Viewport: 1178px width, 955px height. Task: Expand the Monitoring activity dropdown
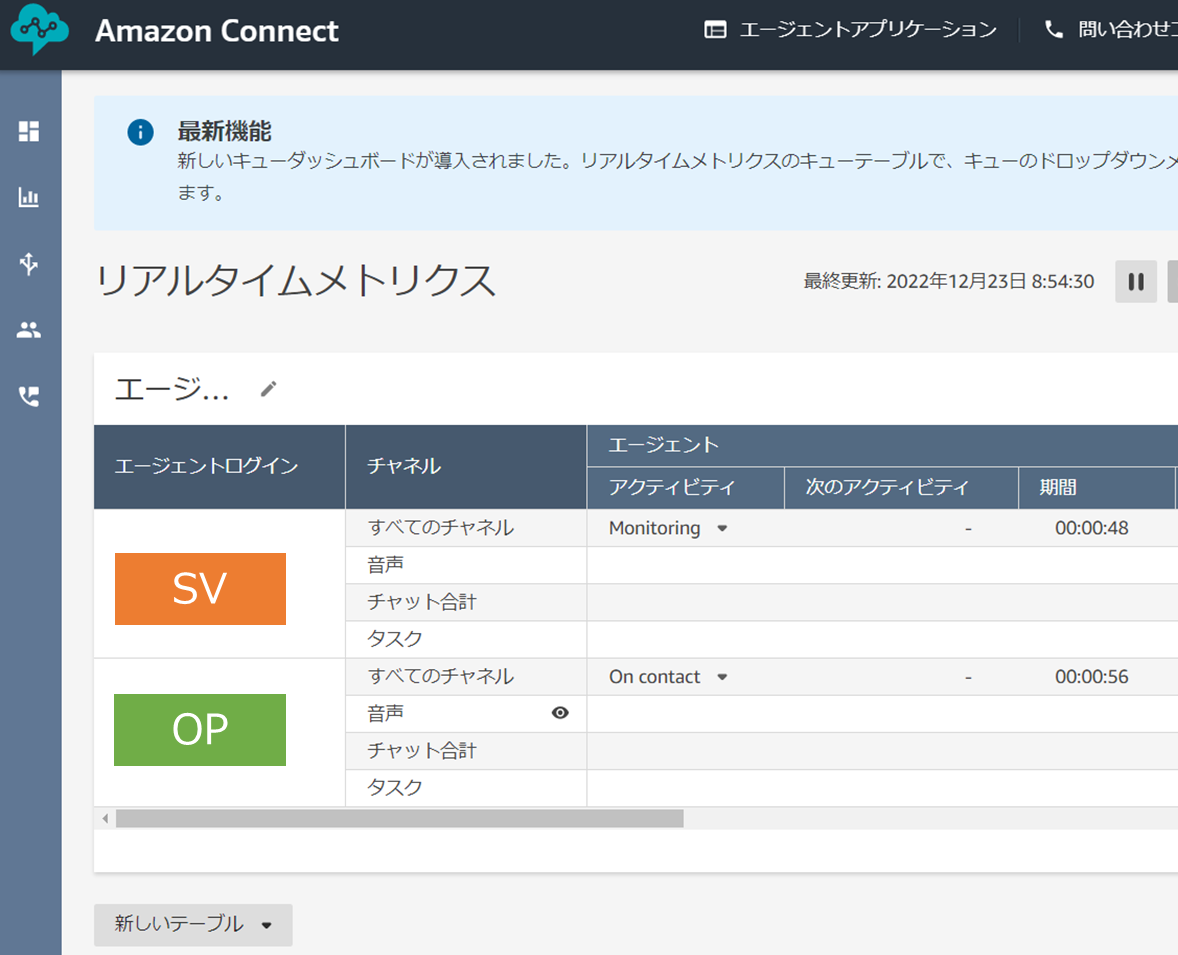coord(722,528)
